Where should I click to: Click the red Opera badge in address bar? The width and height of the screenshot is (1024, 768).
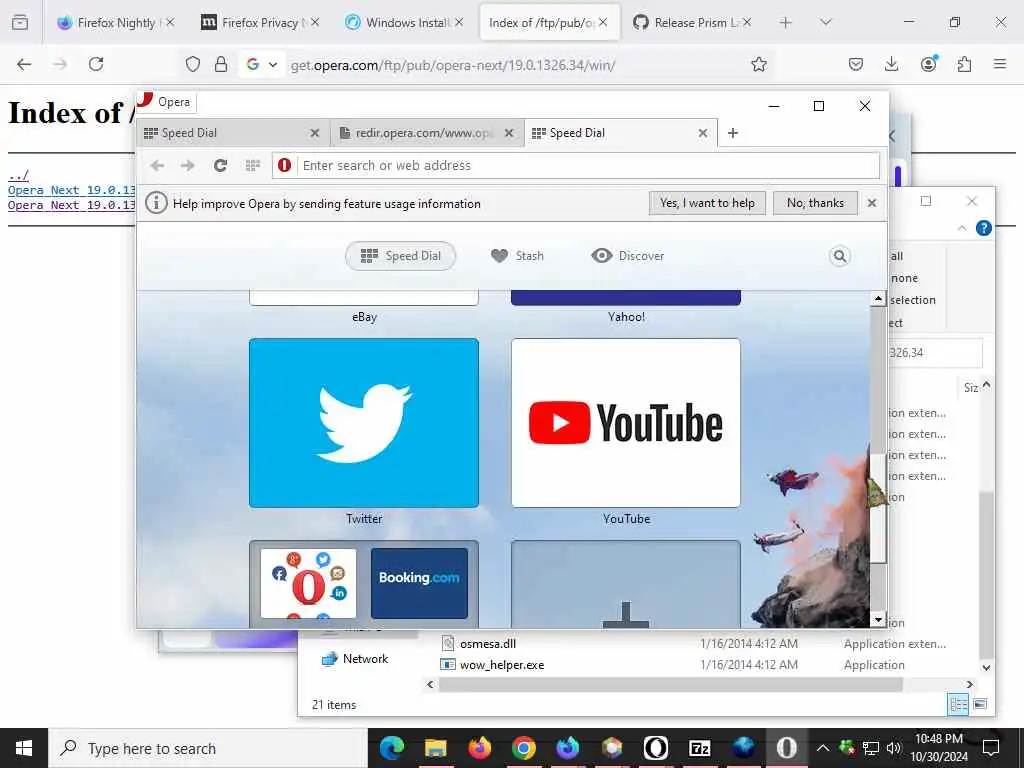pos(284,165)
